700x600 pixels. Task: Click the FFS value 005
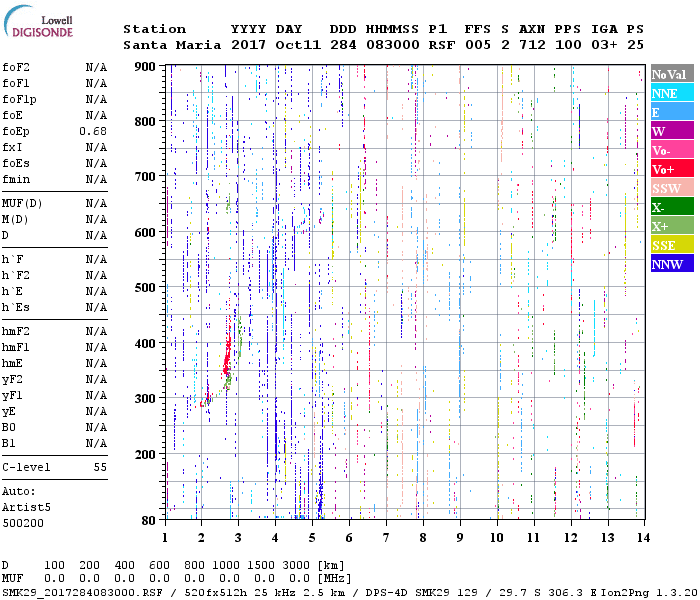(x=478, y=45)
